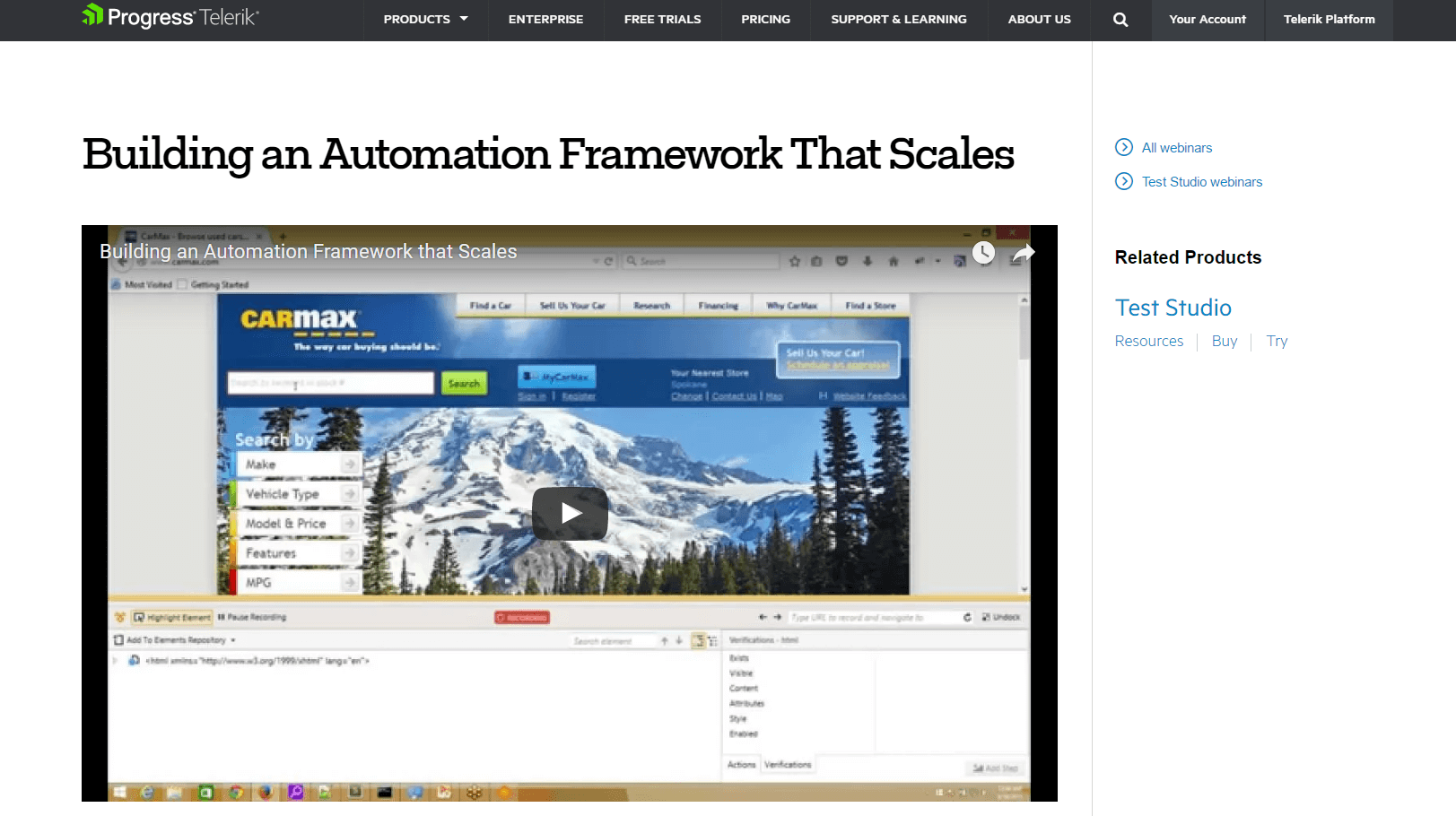Screen dimensions: 1456x816
Task: Click the page heading 'Building an Automation Framework That Scales'
Action: click(x=548, y=153)
